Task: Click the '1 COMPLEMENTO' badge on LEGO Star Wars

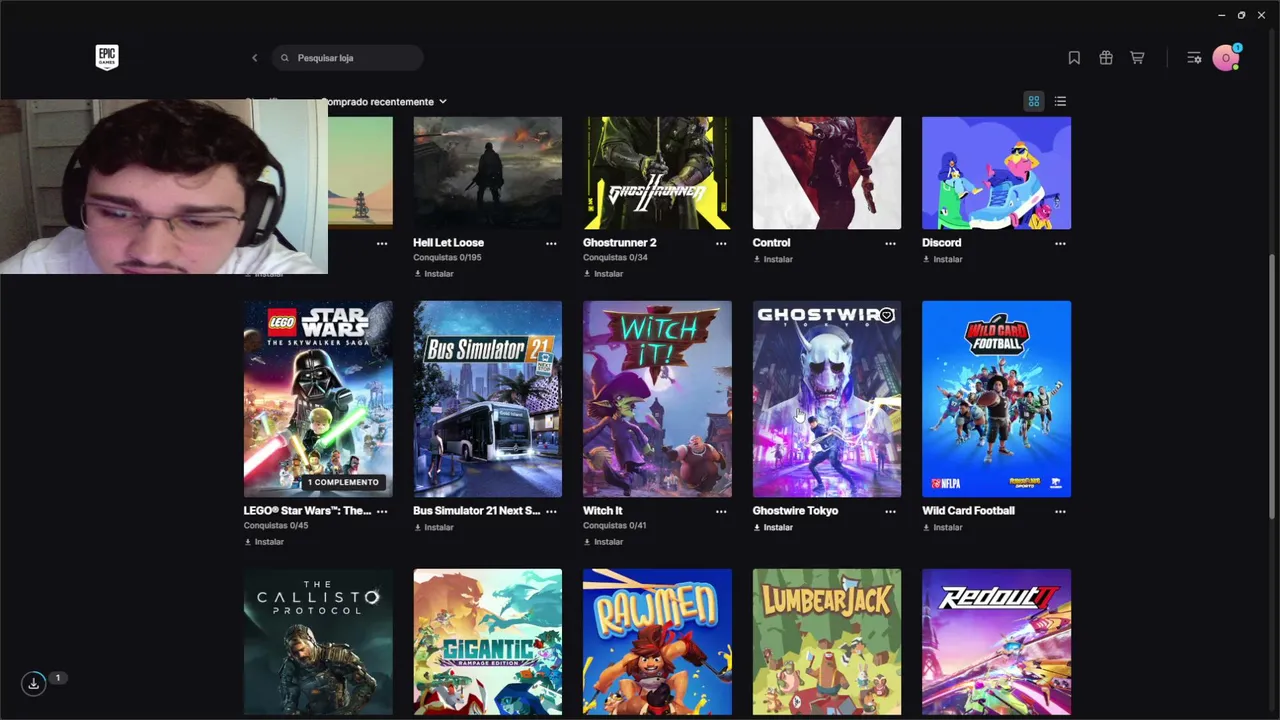Action: (343, 482)
